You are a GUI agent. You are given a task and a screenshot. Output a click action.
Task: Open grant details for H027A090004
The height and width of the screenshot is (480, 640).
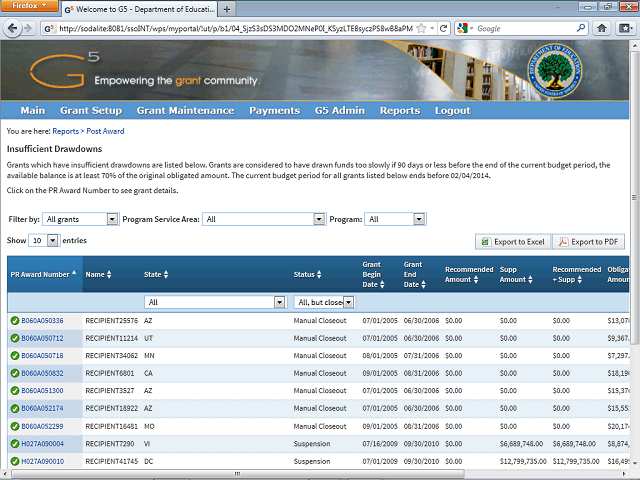42,444
